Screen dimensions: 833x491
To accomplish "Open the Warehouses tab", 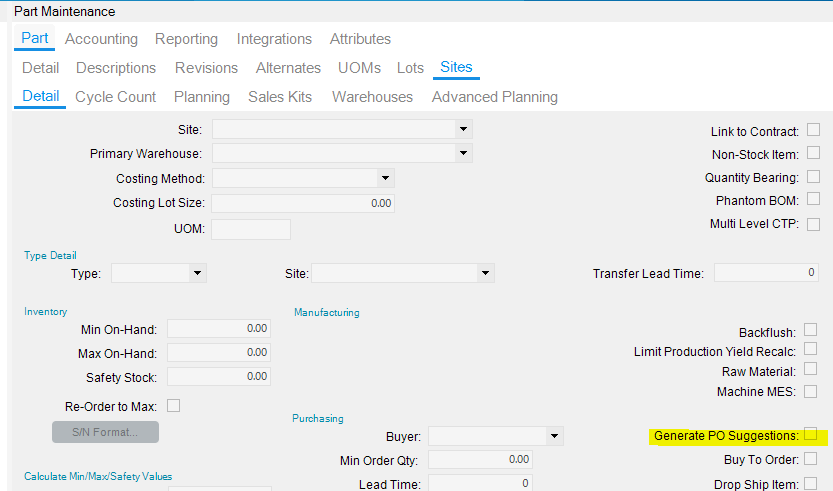I will pos(372,97).
